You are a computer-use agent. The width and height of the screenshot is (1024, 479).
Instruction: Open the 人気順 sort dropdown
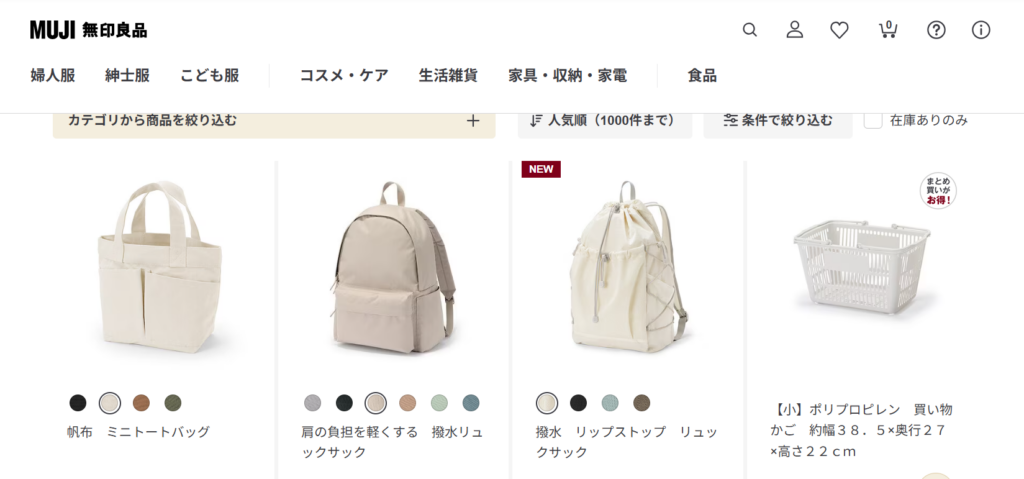tap(605, 121)
